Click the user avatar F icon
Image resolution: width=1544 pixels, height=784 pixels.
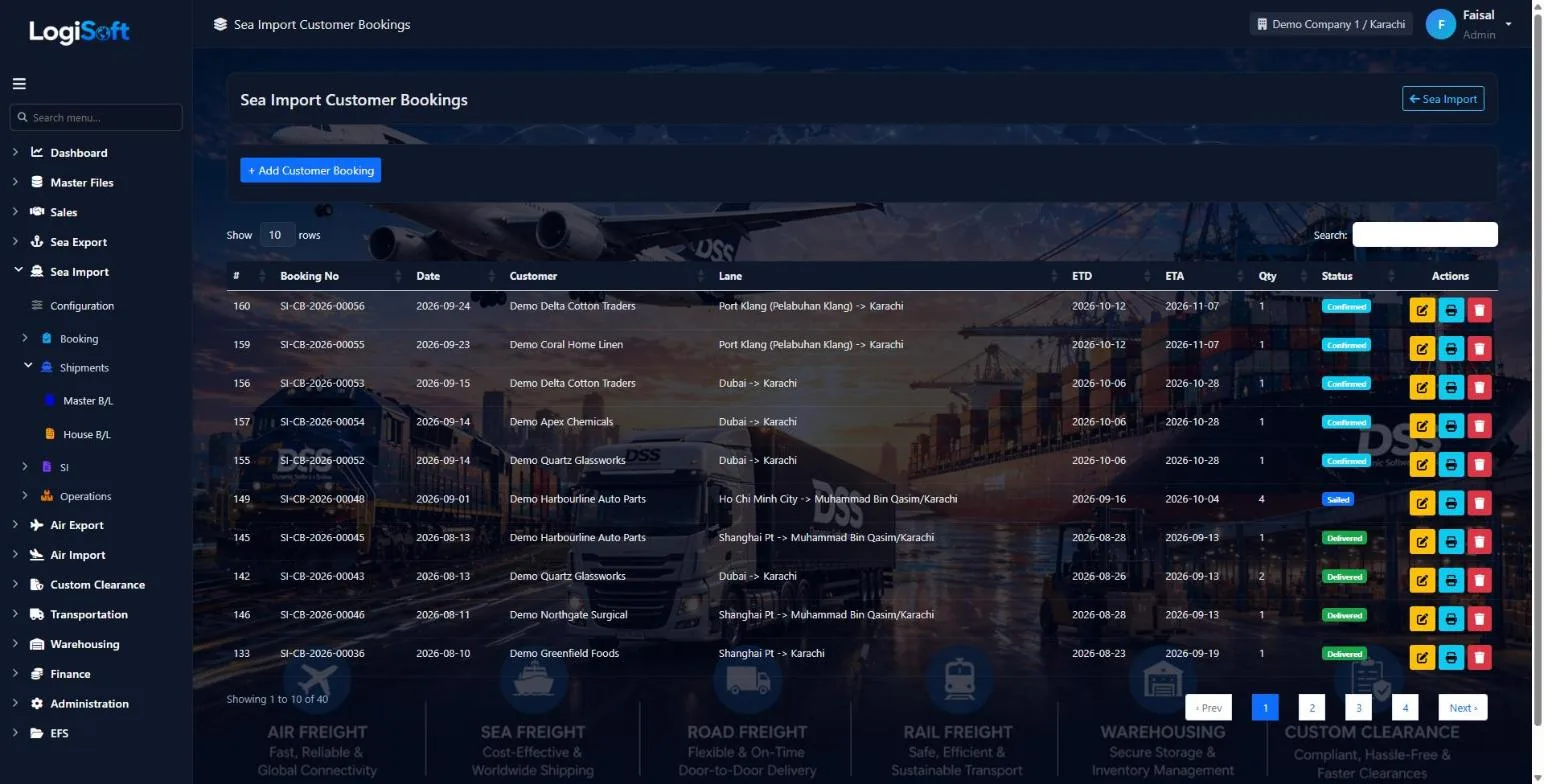tap(1440, 24)
